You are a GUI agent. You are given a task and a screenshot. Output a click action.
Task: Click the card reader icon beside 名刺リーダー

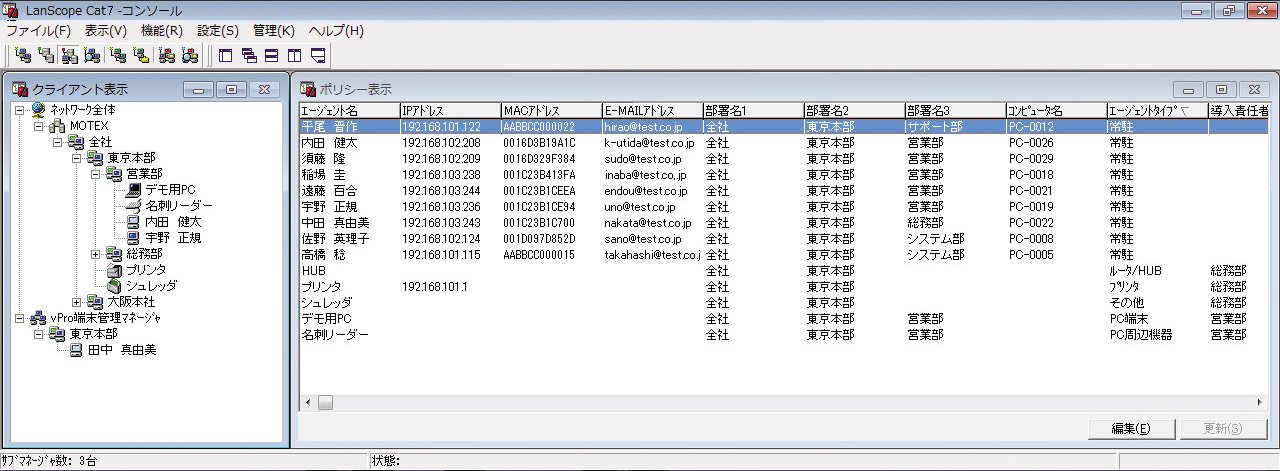coord(133,206)
